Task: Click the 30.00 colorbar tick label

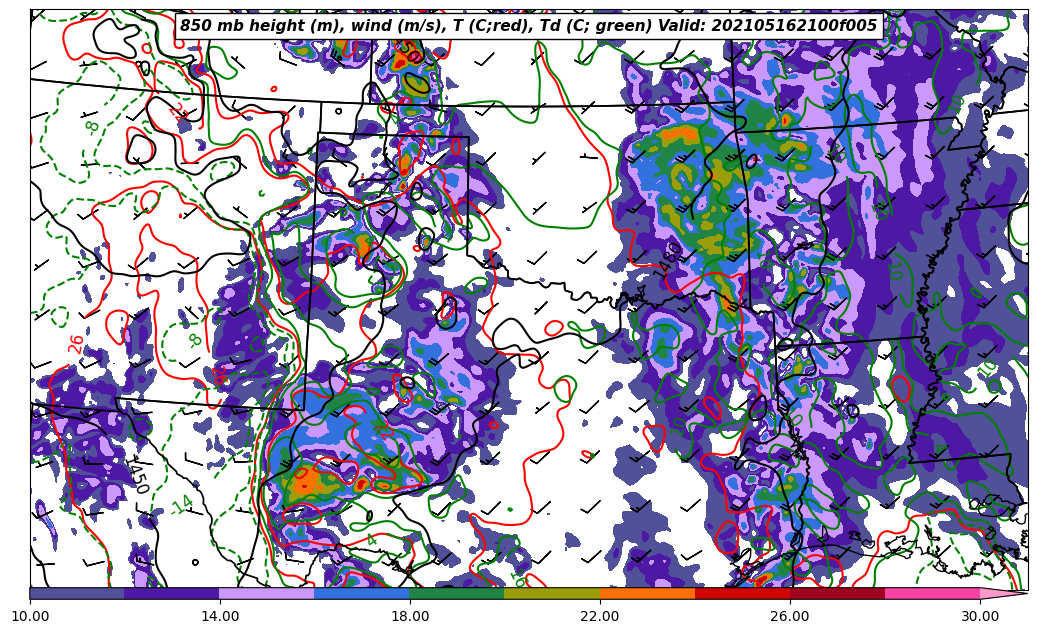Action: 980,616
